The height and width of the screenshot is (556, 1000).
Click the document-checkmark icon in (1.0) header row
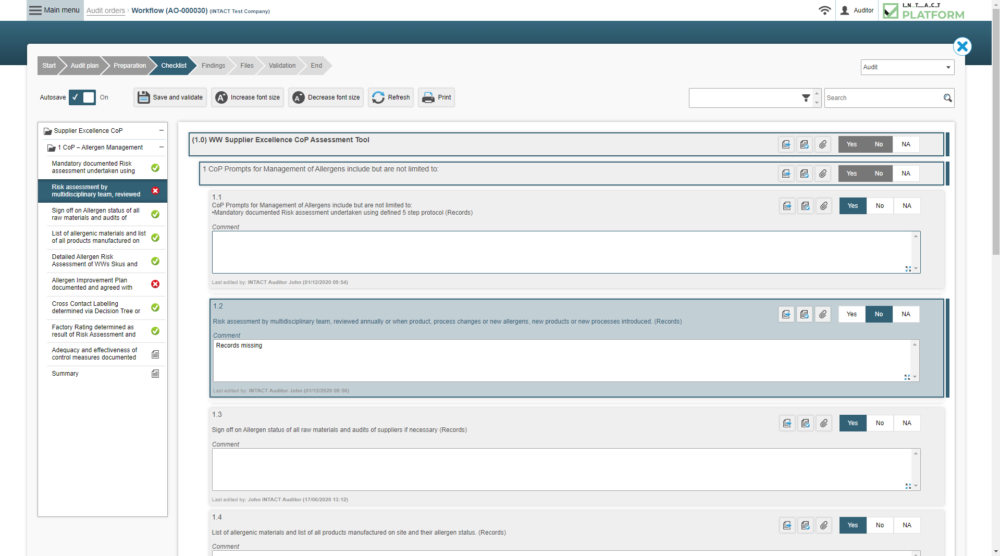pos(804,145)
